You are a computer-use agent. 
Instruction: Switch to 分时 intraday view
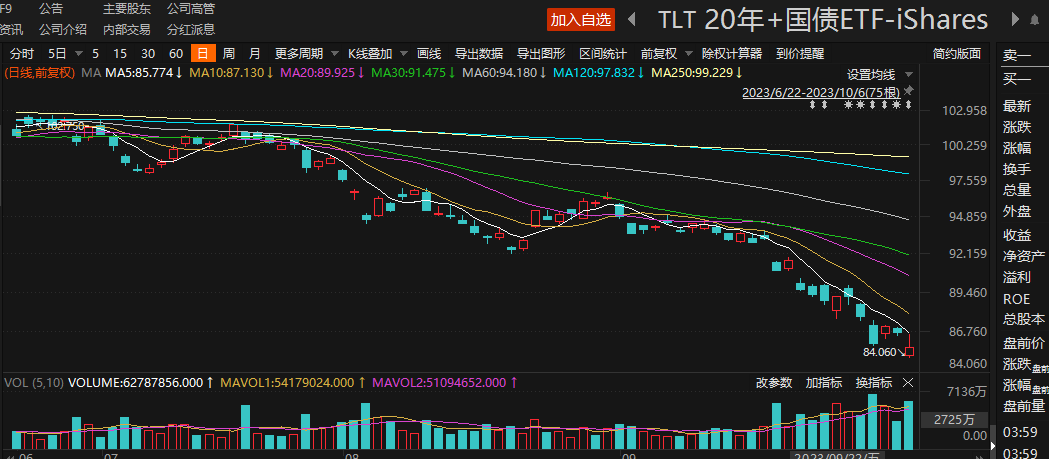point(21,54)
